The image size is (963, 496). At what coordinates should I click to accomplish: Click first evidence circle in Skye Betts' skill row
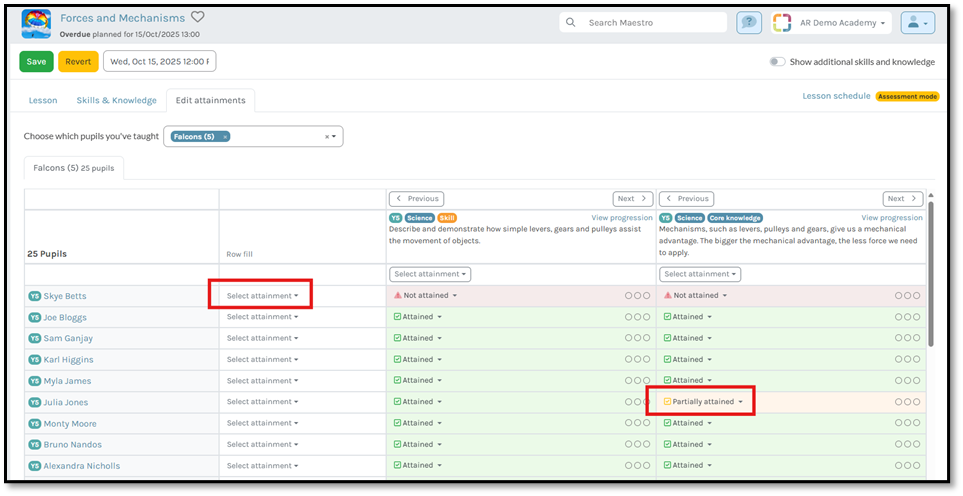click(x=628, y=296)
